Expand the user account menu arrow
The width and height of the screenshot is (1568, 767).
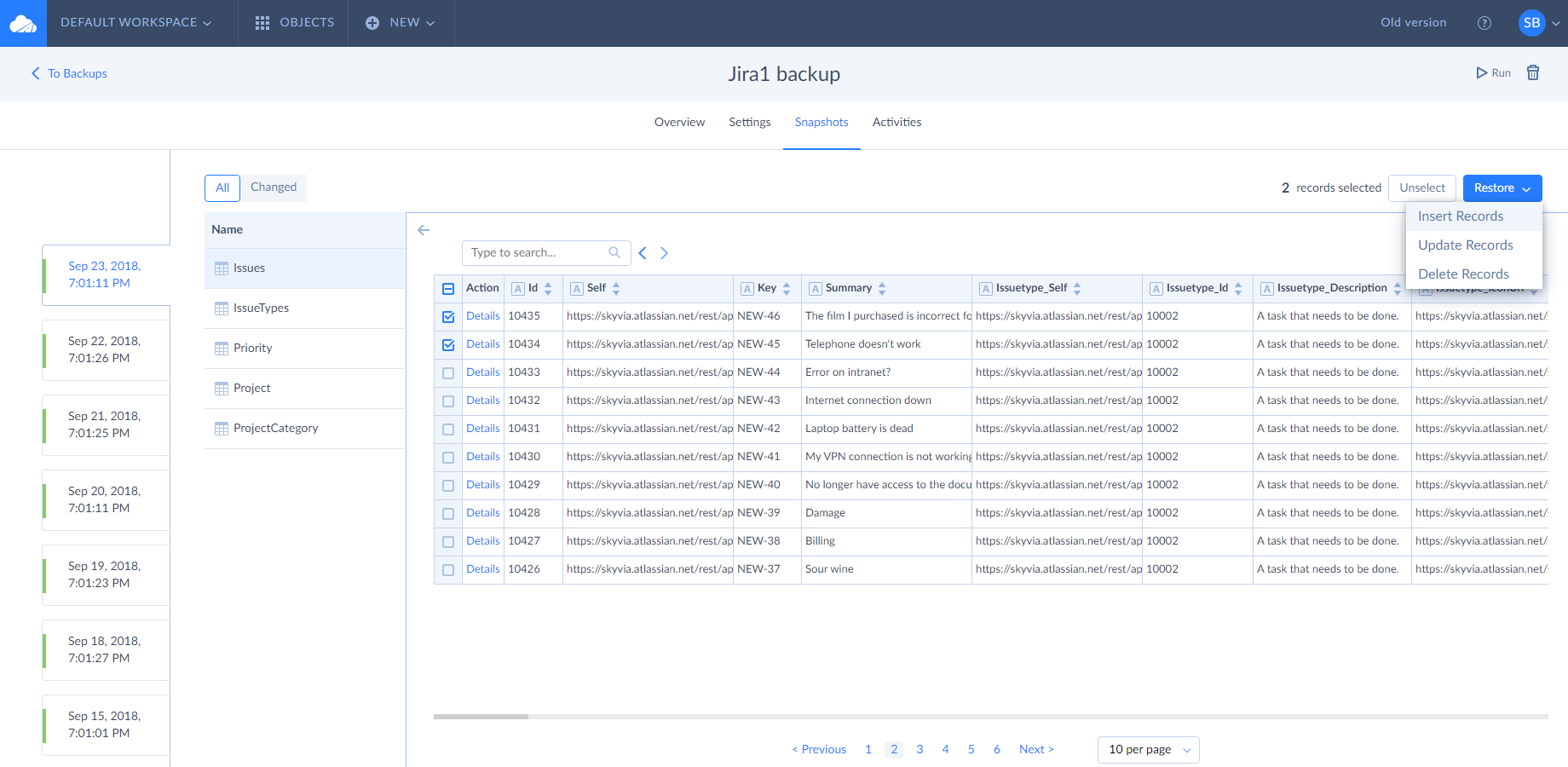[1556, 24]
